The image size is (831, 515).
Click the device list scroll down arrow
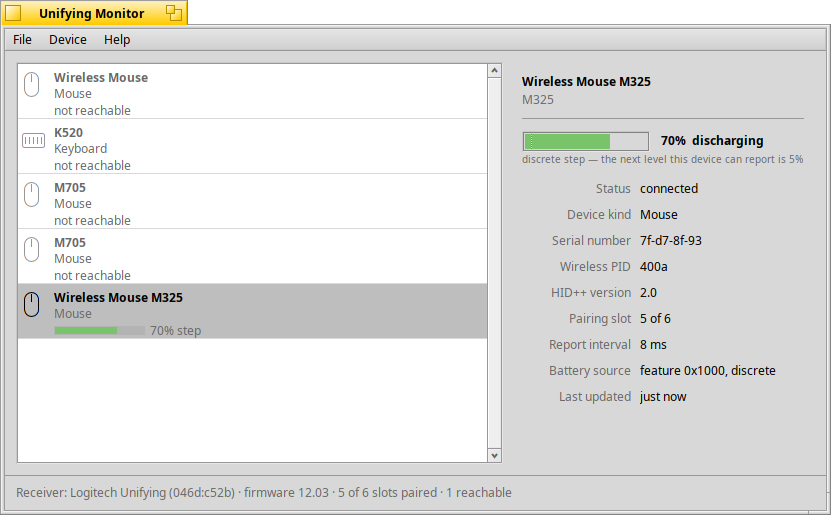pyautogui.click(x=494, y=456)
